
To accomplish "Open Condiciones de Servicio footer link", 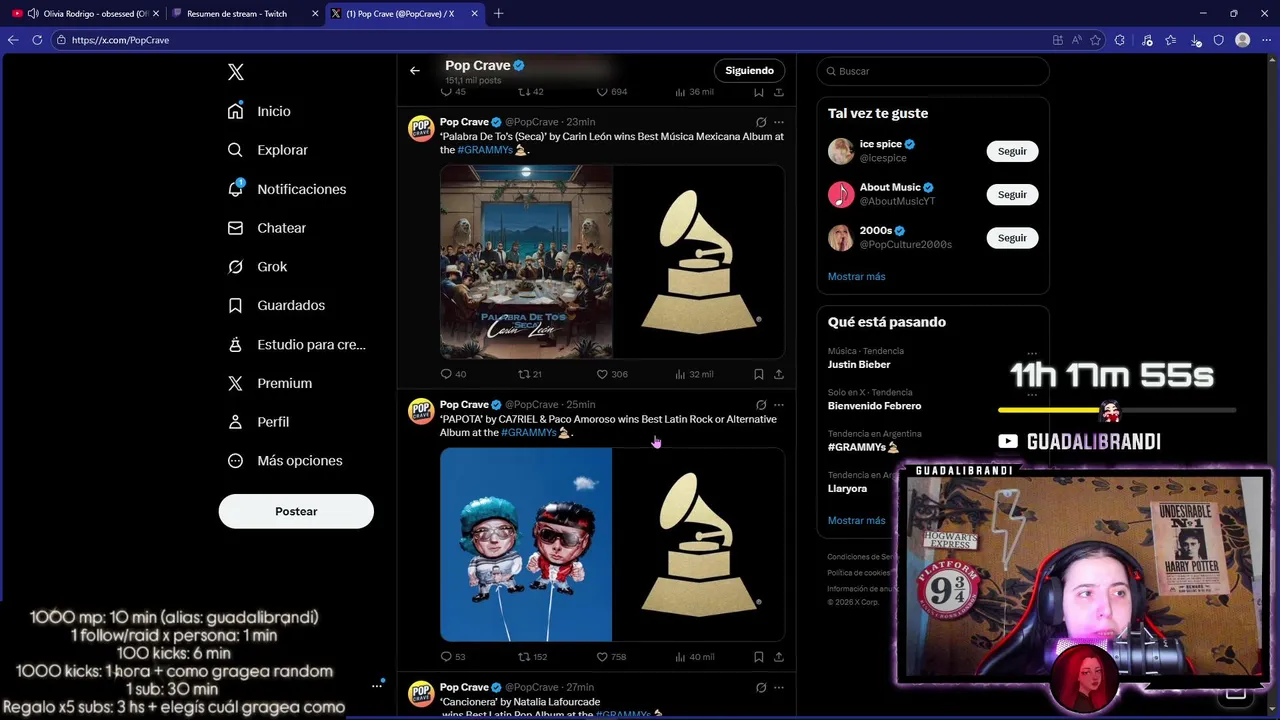I will coord(862,557).
